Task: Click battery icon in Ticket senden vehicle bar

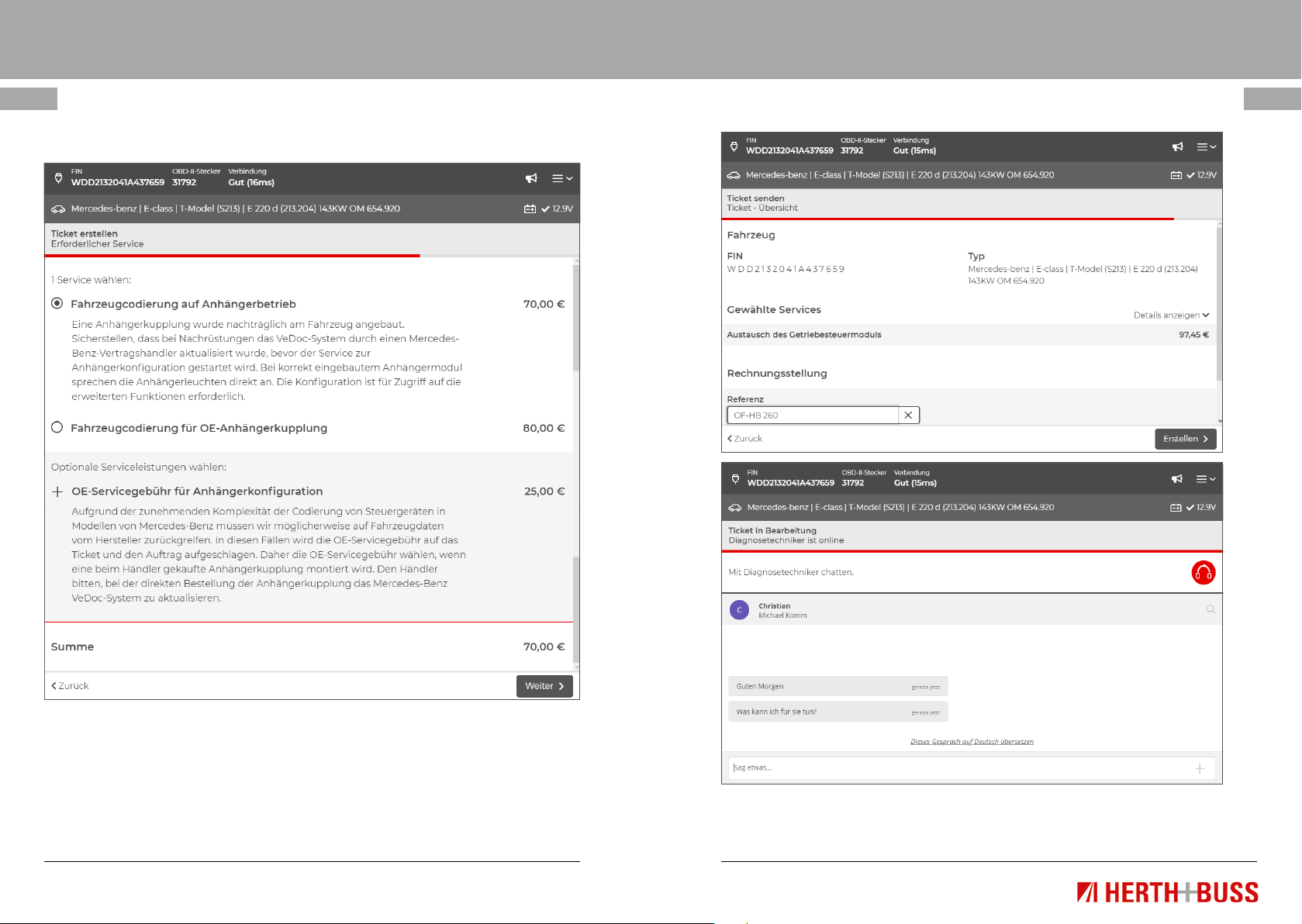Action: [x=1176, y=175]
